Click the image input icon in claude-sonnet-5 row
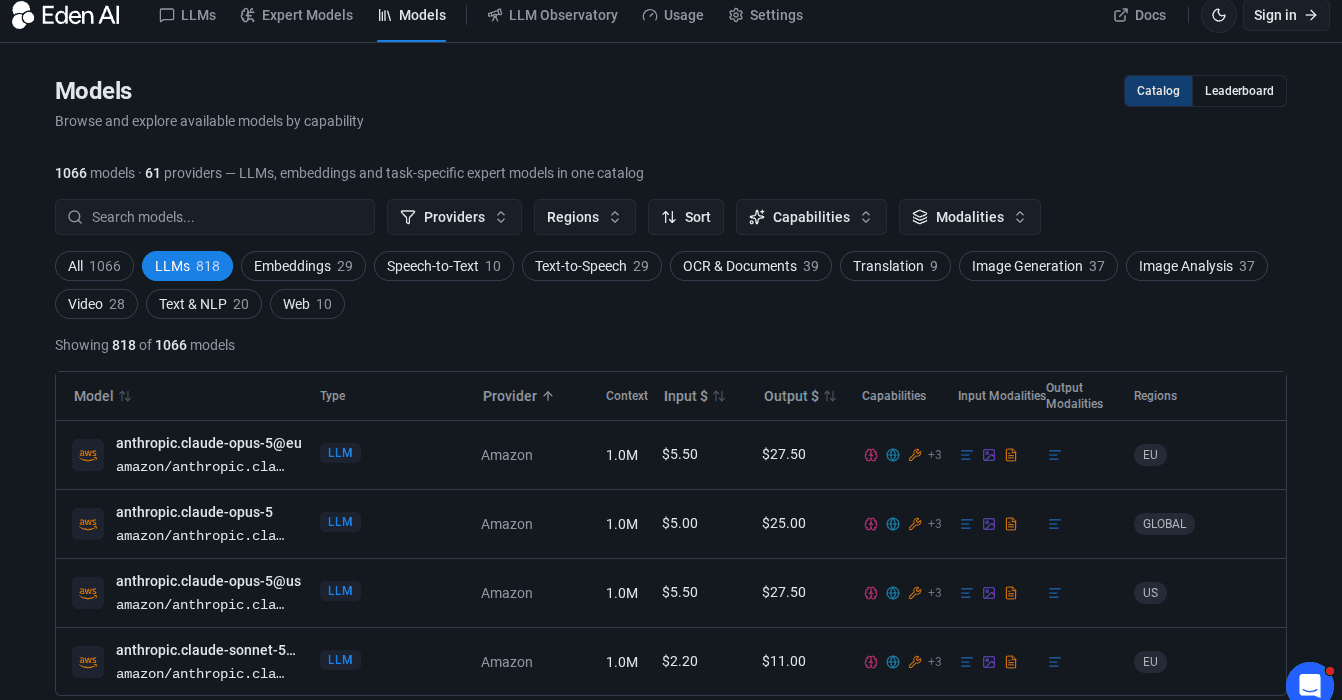The height and width of the screenshot is (700, 1342). (x=989, y=662)
